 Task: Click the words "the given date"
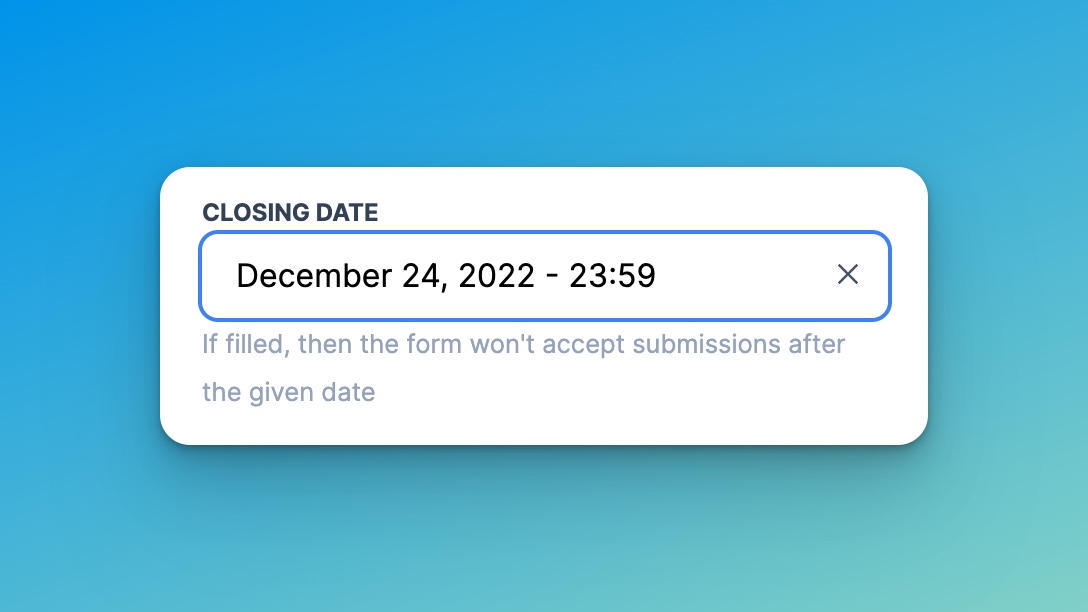click(x=288, y=392)
